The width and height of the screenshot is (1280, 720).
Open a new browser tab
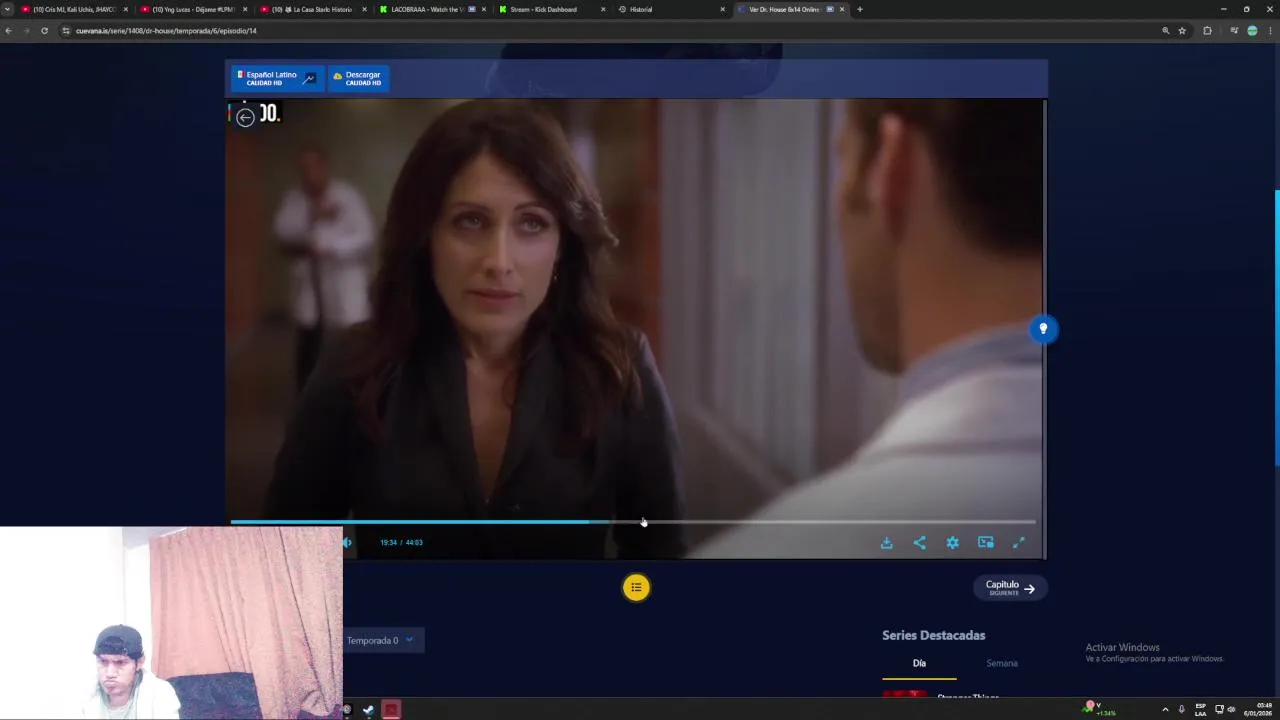pyautogui.click(x=859, y=9)
